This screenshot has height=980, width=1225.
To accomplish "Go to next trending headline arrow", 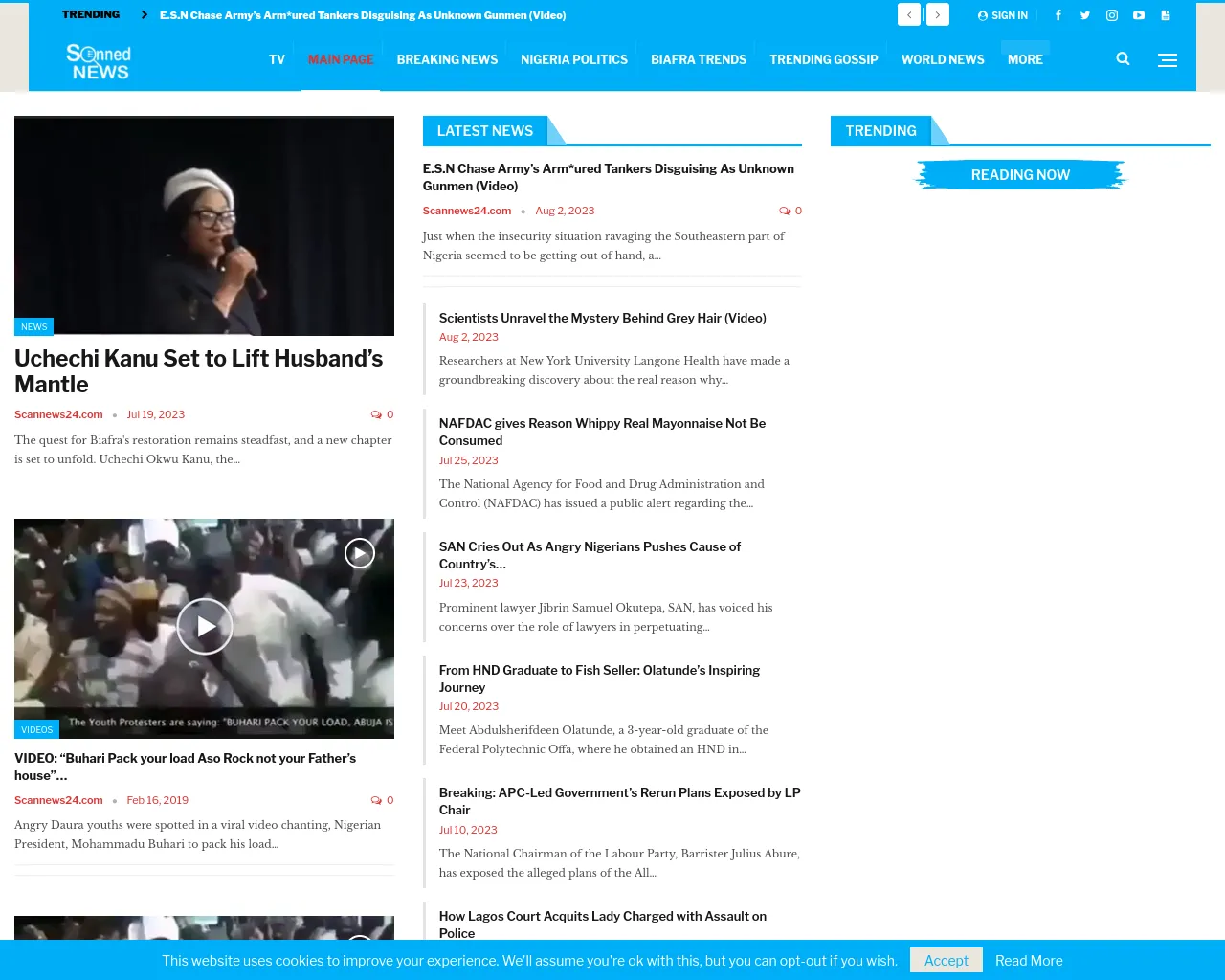I will [938, 14].
